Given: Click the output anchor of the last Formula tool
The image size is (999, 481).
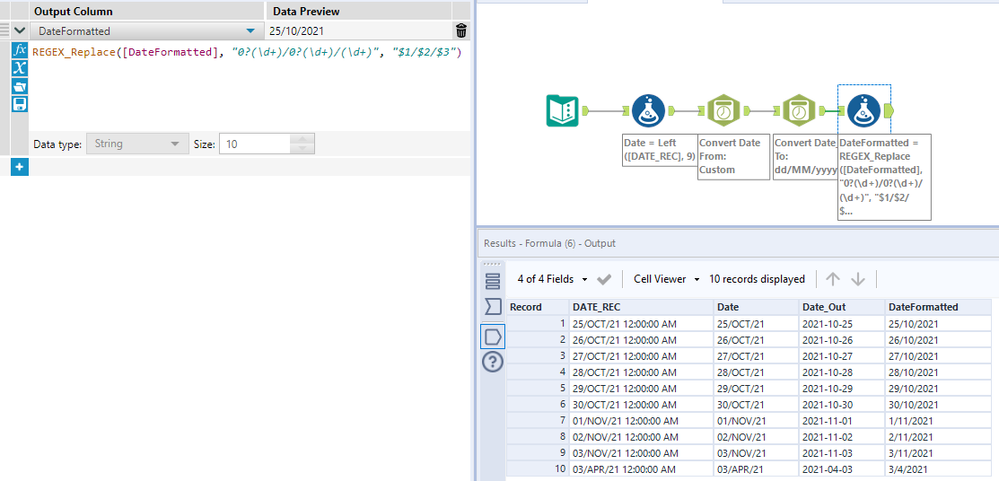Looking at the screenshot, I should coord(889,111).
